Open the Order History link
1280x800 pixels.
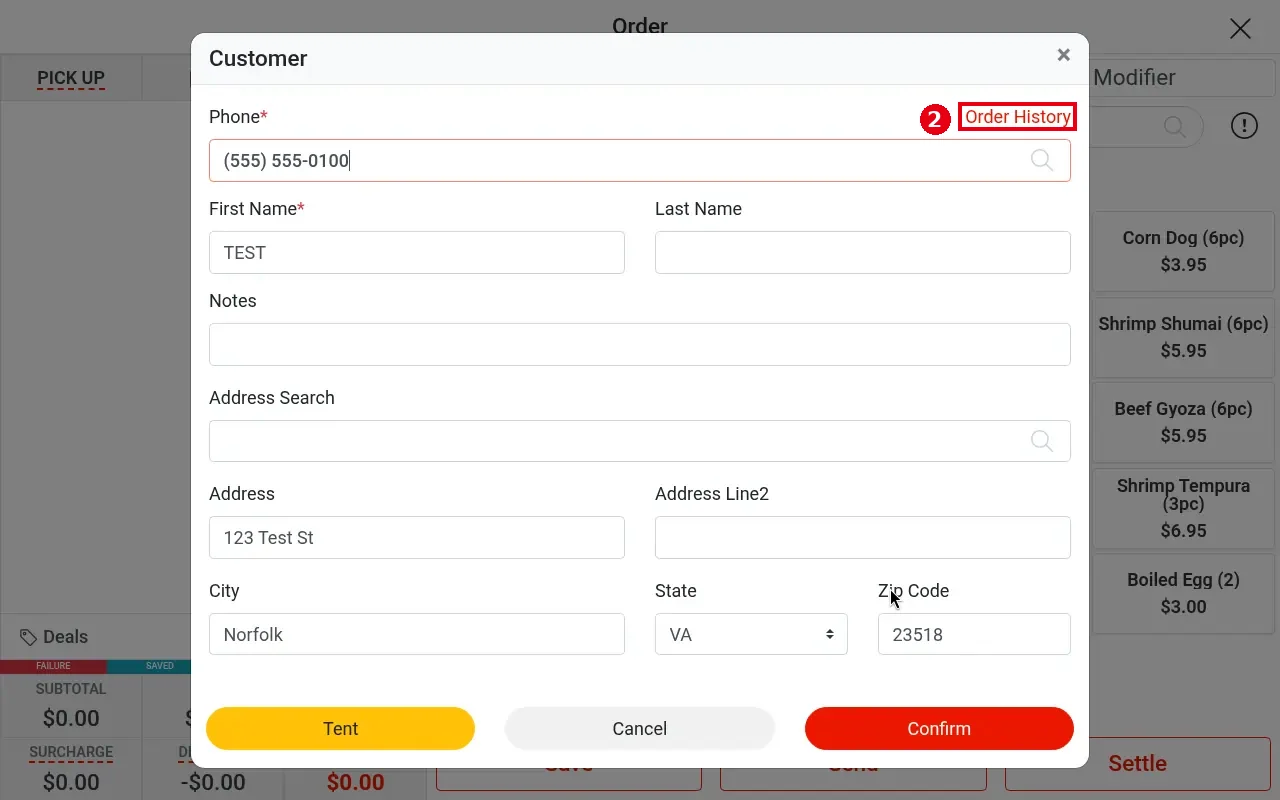tap(1018, 117)
